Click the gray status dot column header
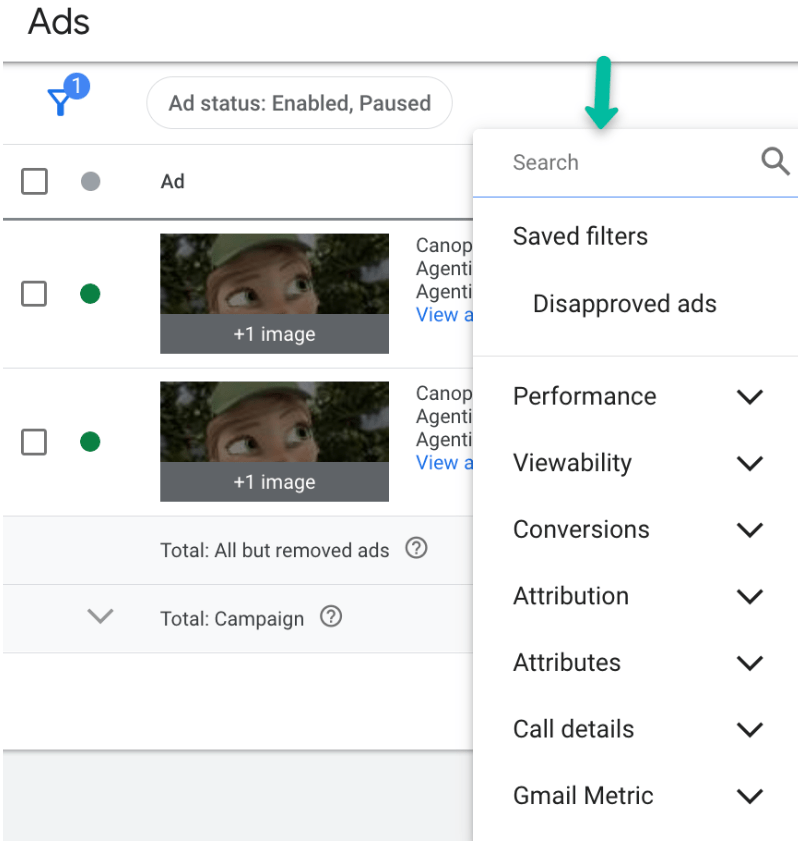Image resolution: width=798 pixels, height=844 pixels. tap(90, 182)
